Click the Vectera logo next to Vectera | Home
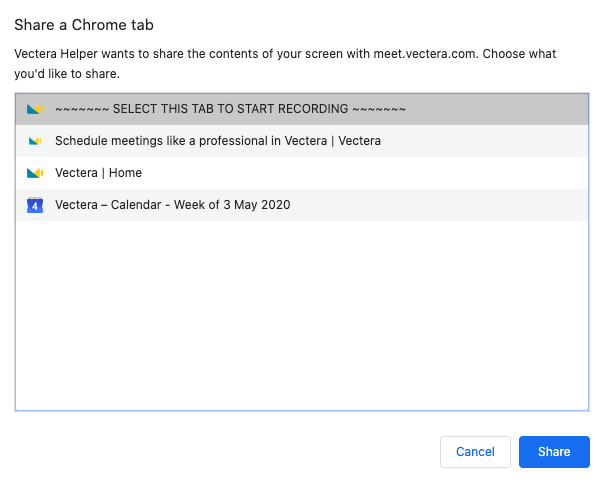Viewport: 604px width, 482px height. coord(35,173)
